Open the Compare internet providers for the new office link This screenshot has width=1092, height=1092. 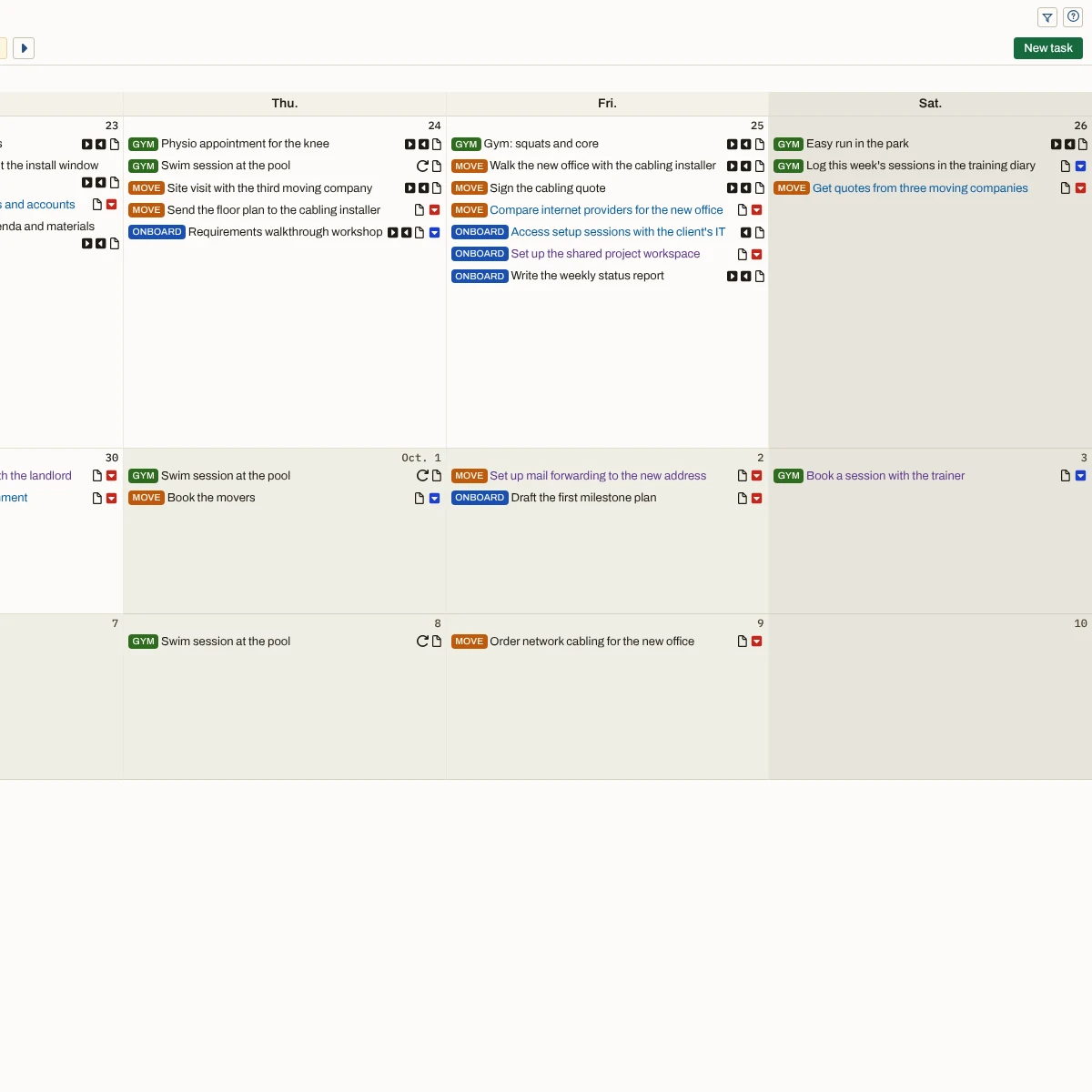pos(606,210)
